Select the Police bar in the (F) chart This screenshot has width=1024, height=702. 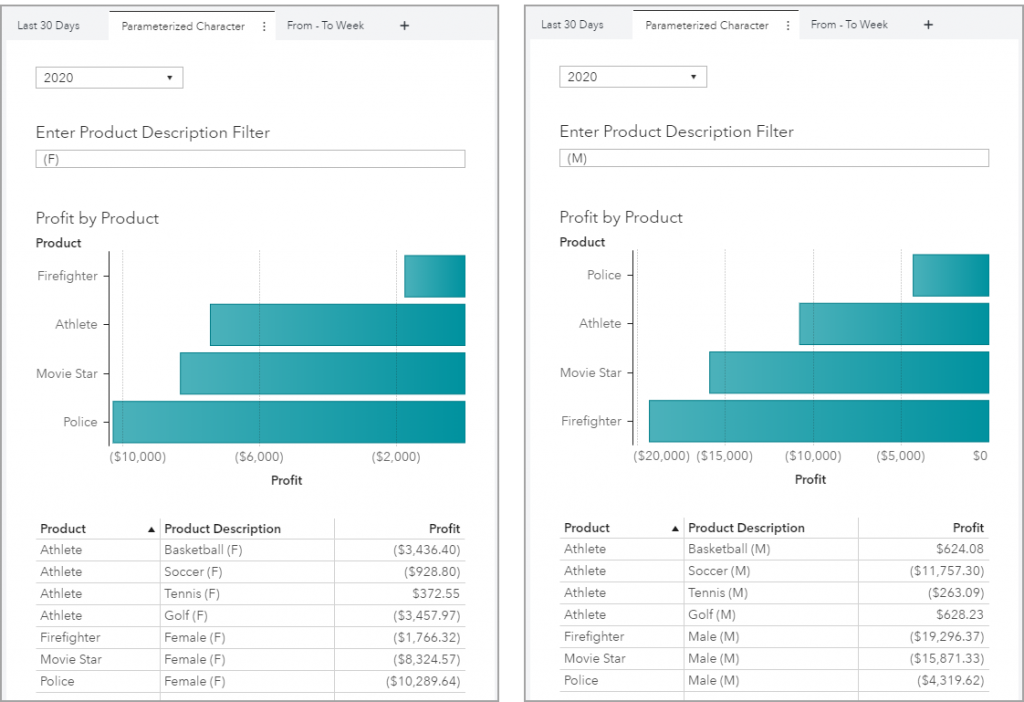[288, 422]
